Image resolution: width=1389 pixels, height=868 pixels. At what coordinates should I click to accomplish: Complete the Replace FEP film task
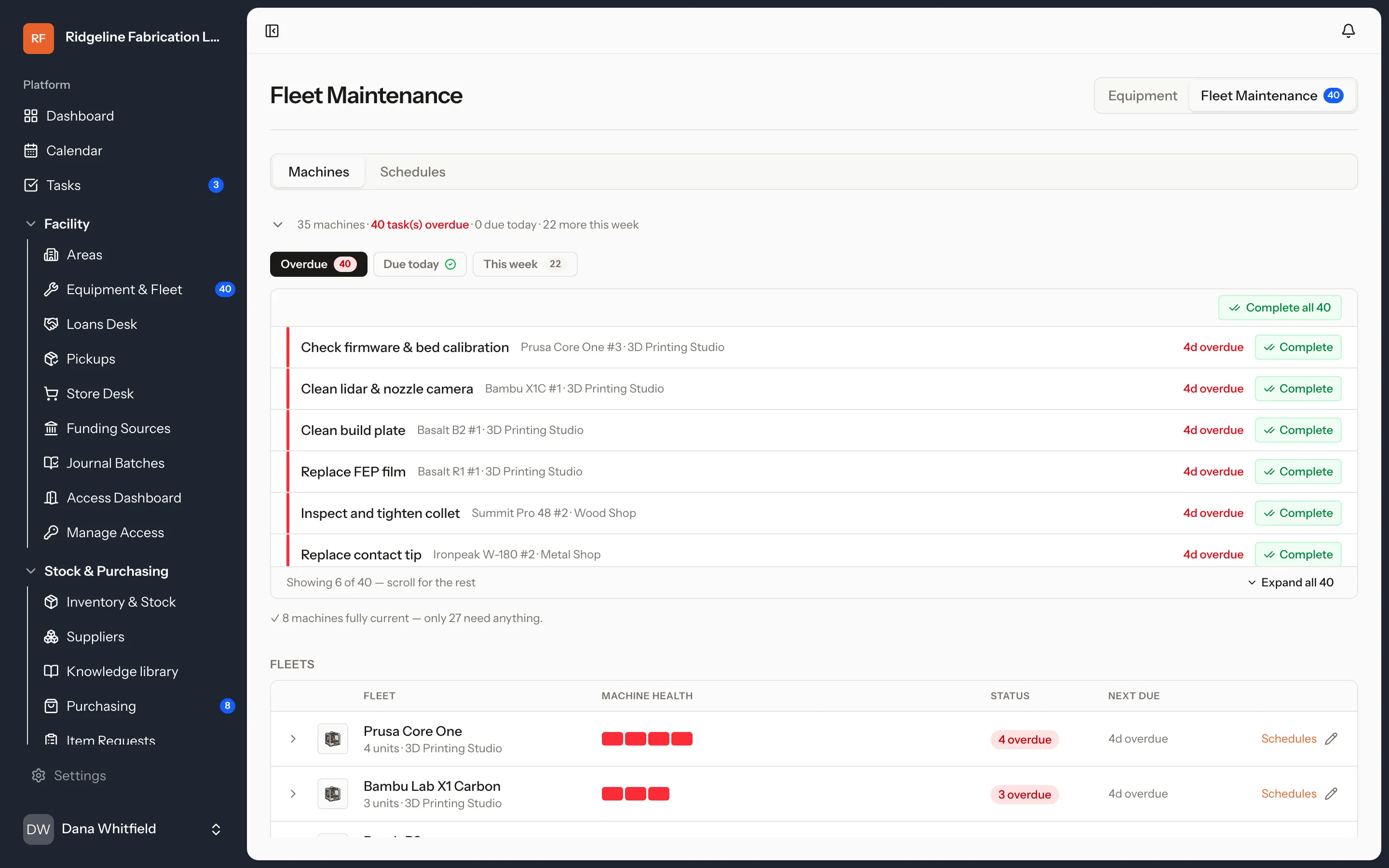1298,472
